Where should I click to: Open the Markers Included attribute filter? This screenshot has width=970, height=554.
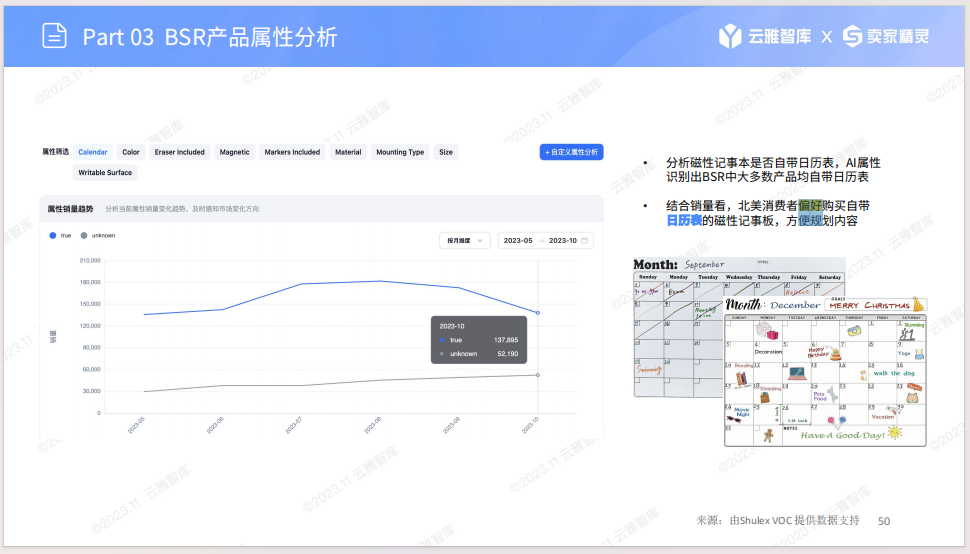(292, 152)
